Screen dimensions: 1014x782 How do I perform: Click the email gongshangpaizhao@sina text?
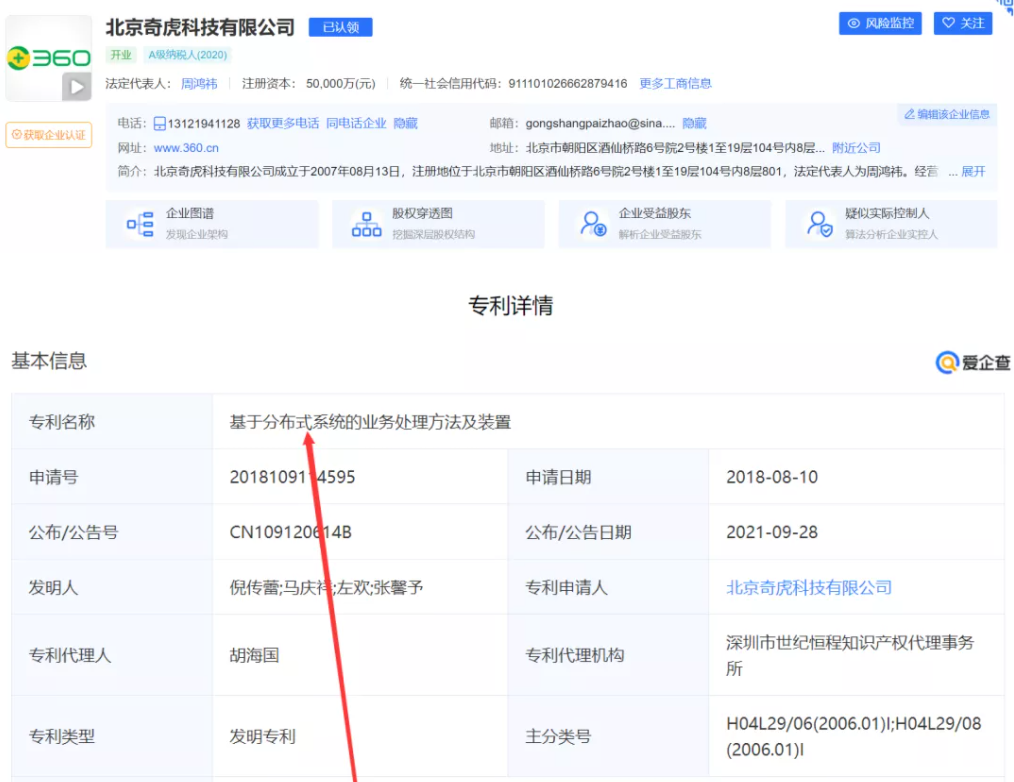coord(600,124)
